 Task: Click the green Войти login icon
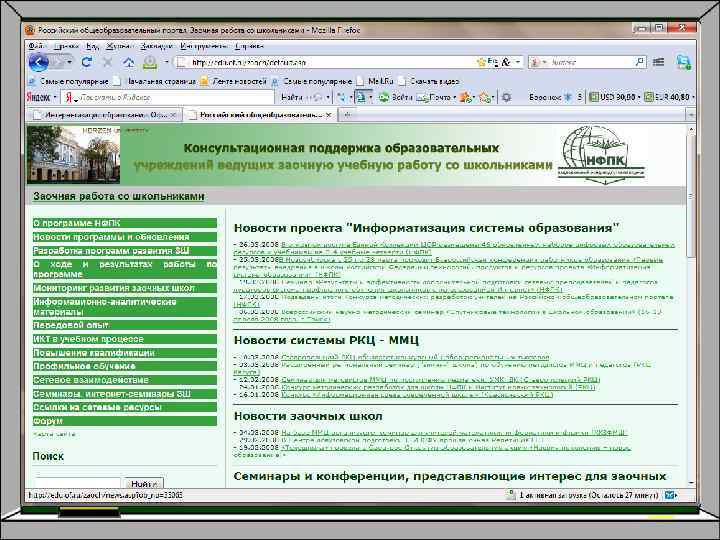384,97
